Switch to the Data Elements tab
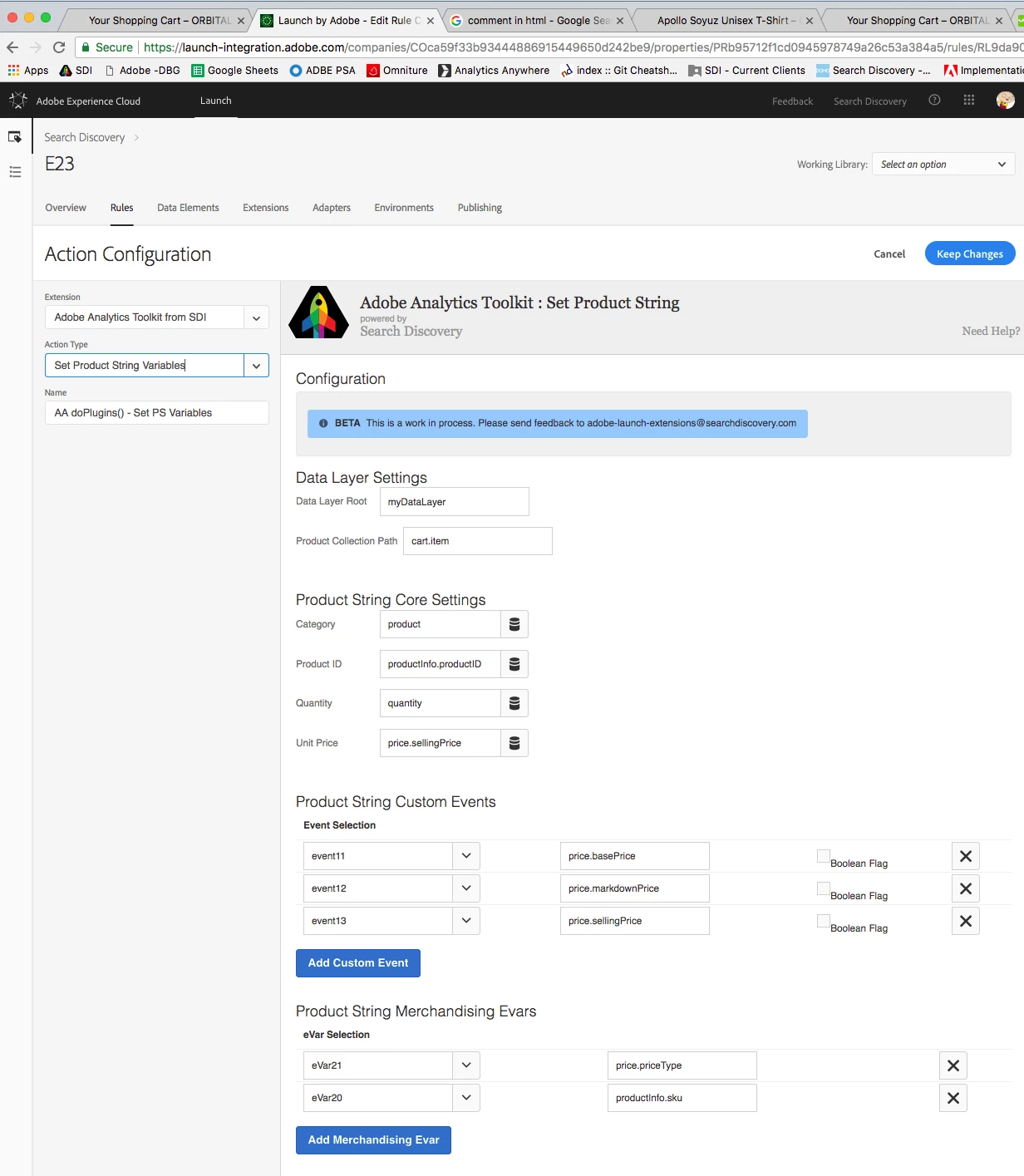Screen dimensions: 1024x1176 [188, 208]
